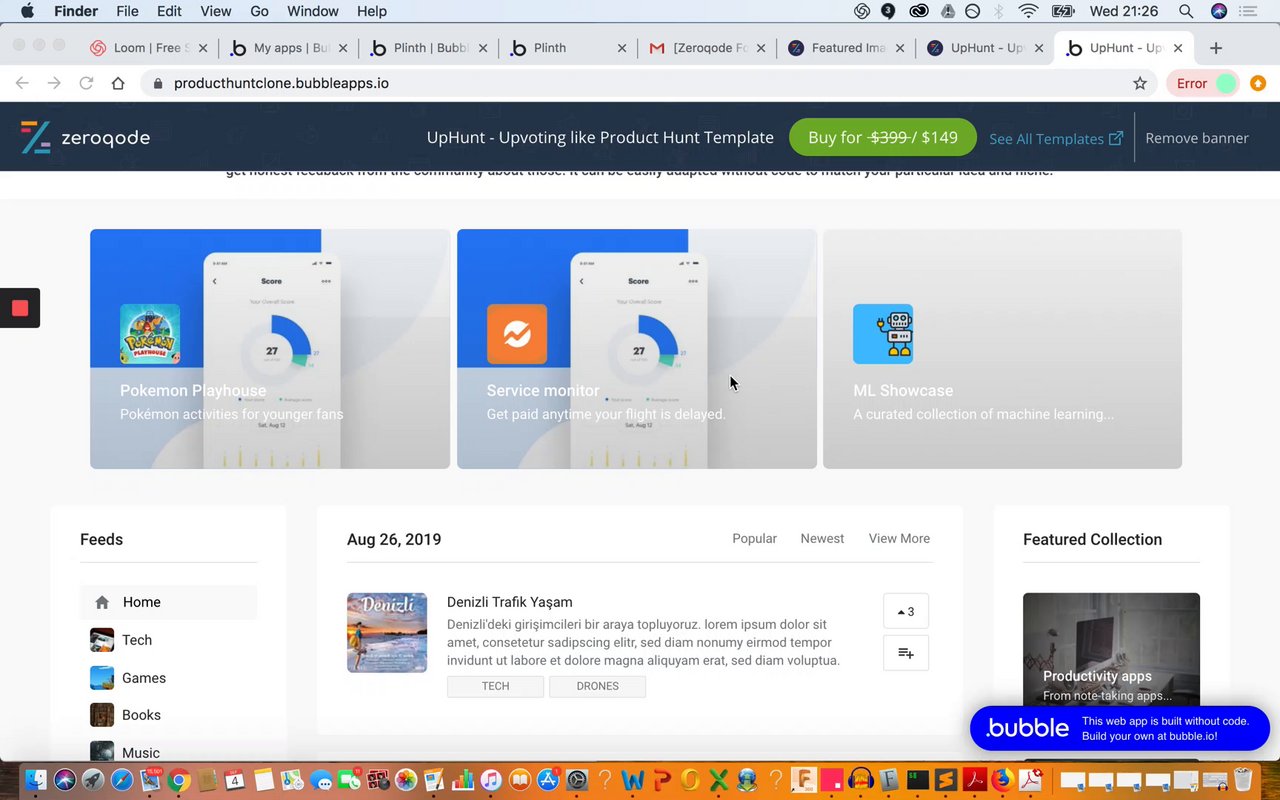Screen dimensions: 1280x800
Task: Click the Chrome profile Error button
Action: click(1203, 83)
